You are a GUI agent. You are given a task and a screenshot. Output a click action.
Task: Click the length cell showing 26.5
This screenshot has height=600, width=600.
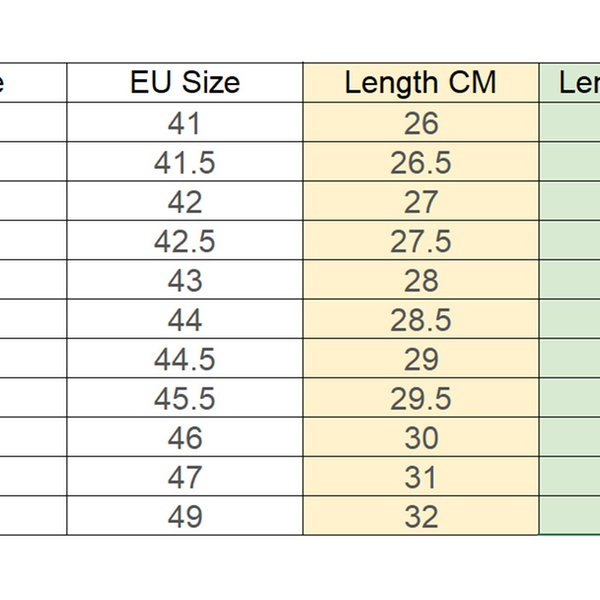point(420,162)
